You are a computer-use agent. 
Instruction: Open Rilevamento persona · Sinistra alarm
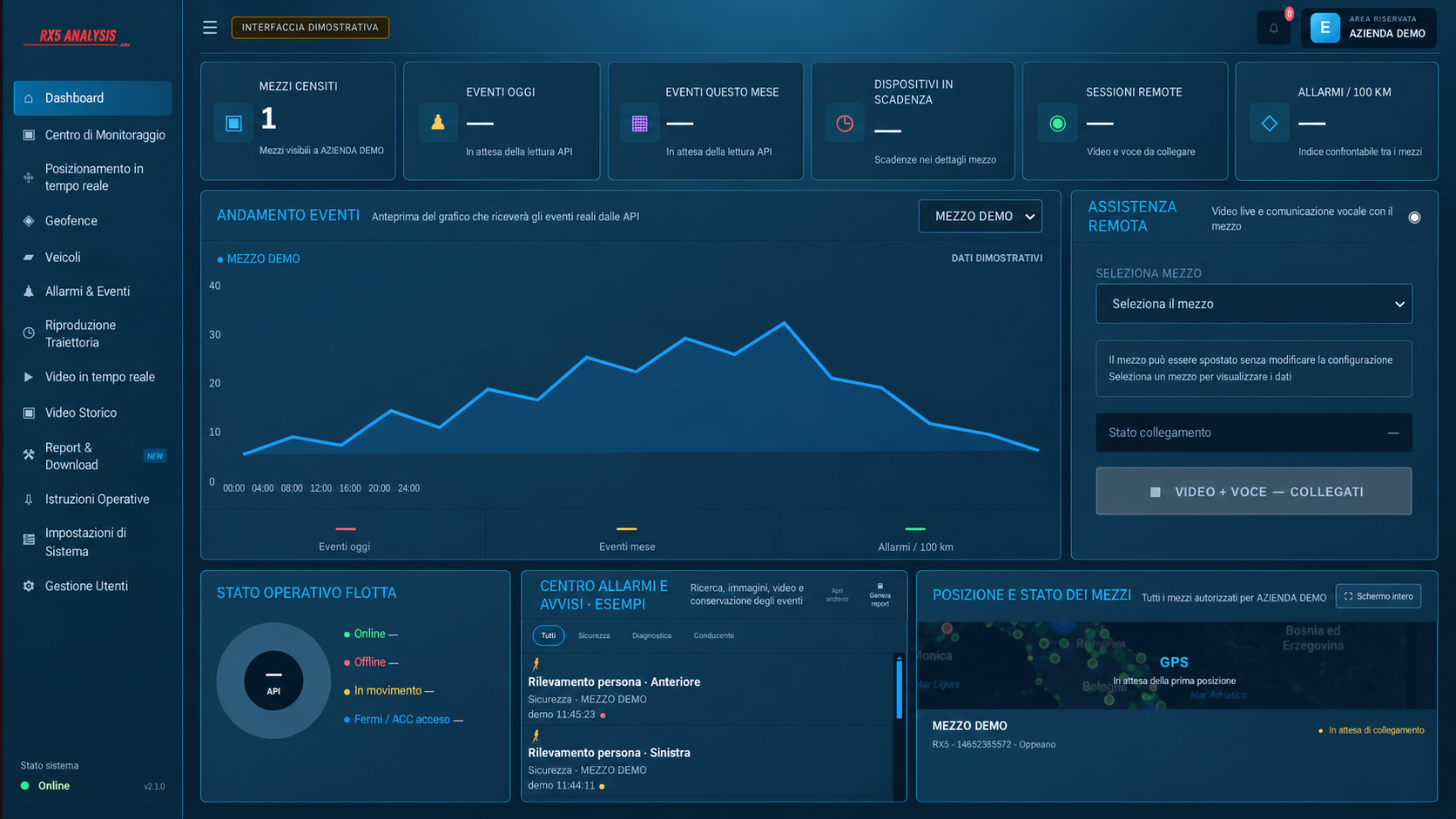pyautogui.click(x=707, y=761)
